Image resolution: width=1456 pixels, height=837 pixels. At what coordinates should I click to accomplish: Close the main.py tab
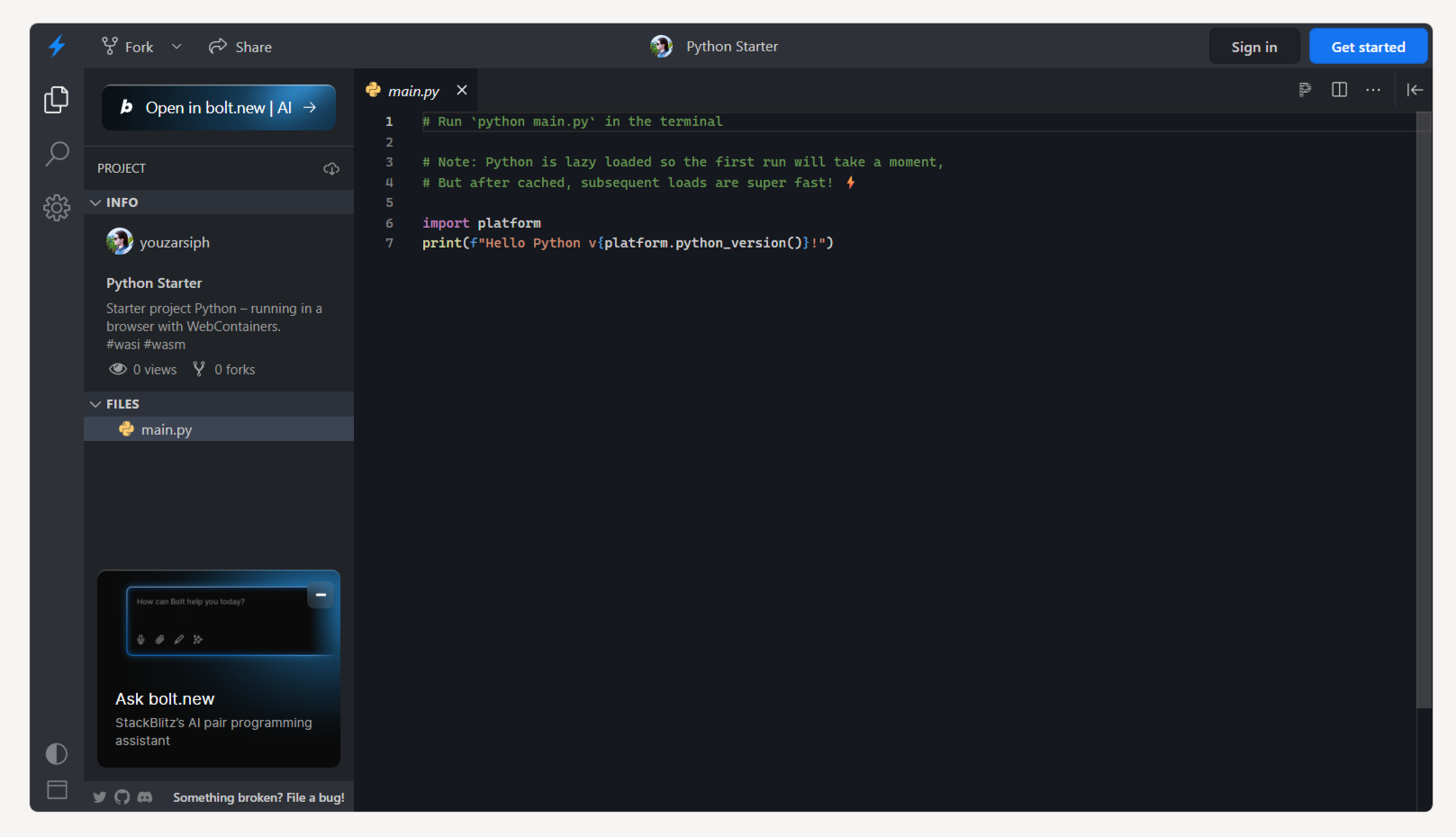point(462,90)
